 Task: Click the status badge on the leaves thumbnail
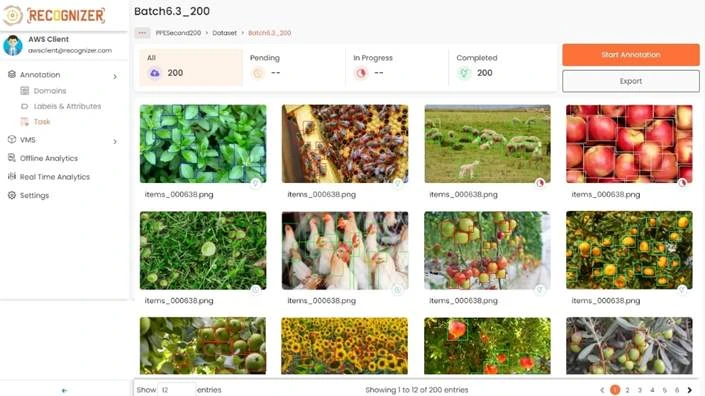[255, 183]
